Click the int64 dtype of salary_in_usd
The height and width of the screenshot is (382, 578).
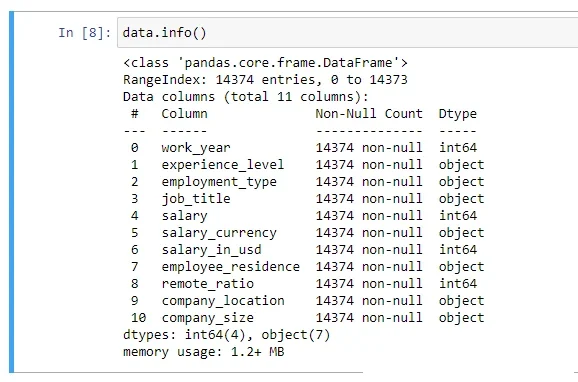tap(457, 250)
